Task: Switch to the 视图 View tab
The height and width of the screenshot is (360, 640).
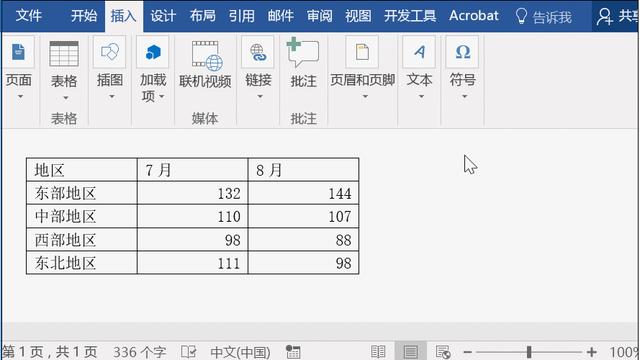Action: pos(358,16)
